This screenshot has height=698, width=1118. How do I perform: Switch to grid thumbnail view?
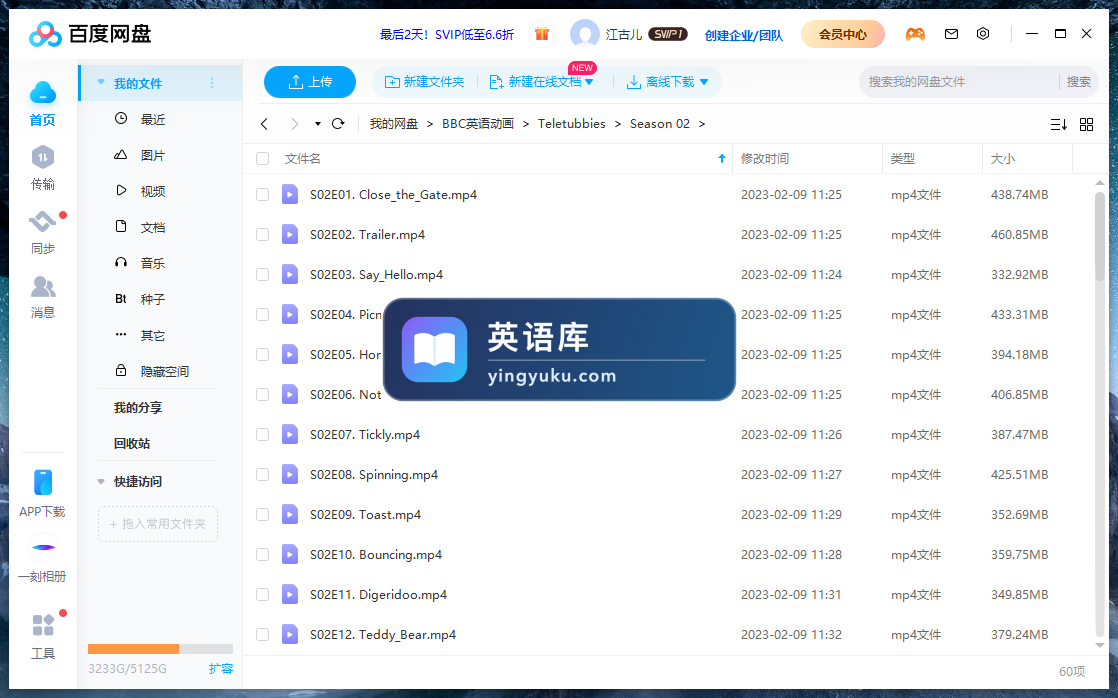coord(1087,125)
